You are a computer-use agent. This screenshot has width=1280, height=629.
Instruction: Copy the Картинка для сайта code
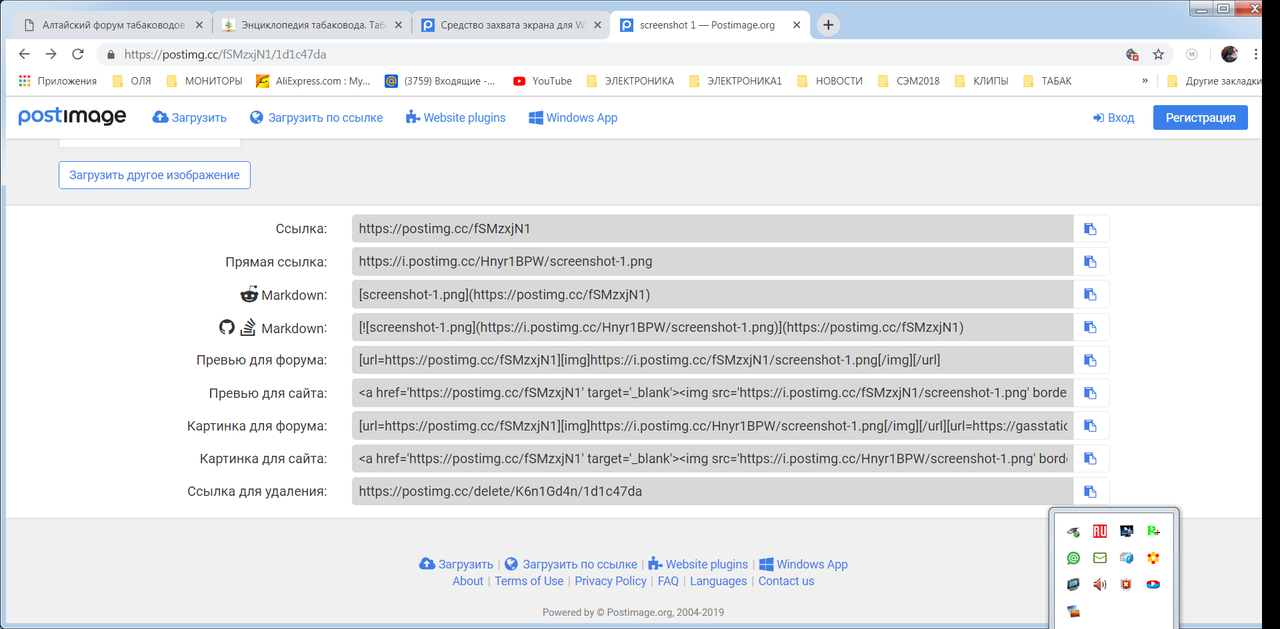point(1091,459)
